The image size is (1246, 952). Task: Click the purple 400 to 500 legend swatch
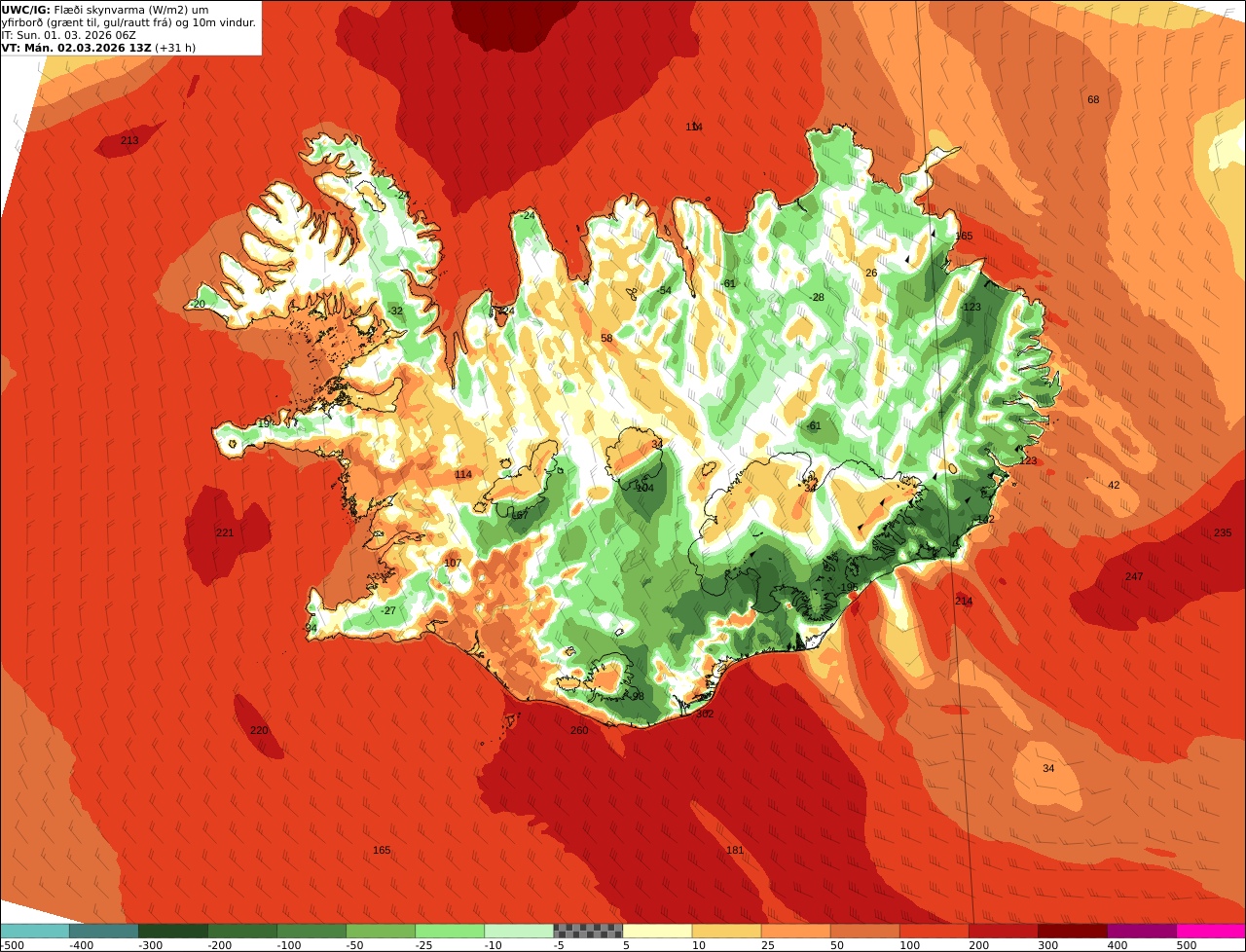click(1142, 931)
